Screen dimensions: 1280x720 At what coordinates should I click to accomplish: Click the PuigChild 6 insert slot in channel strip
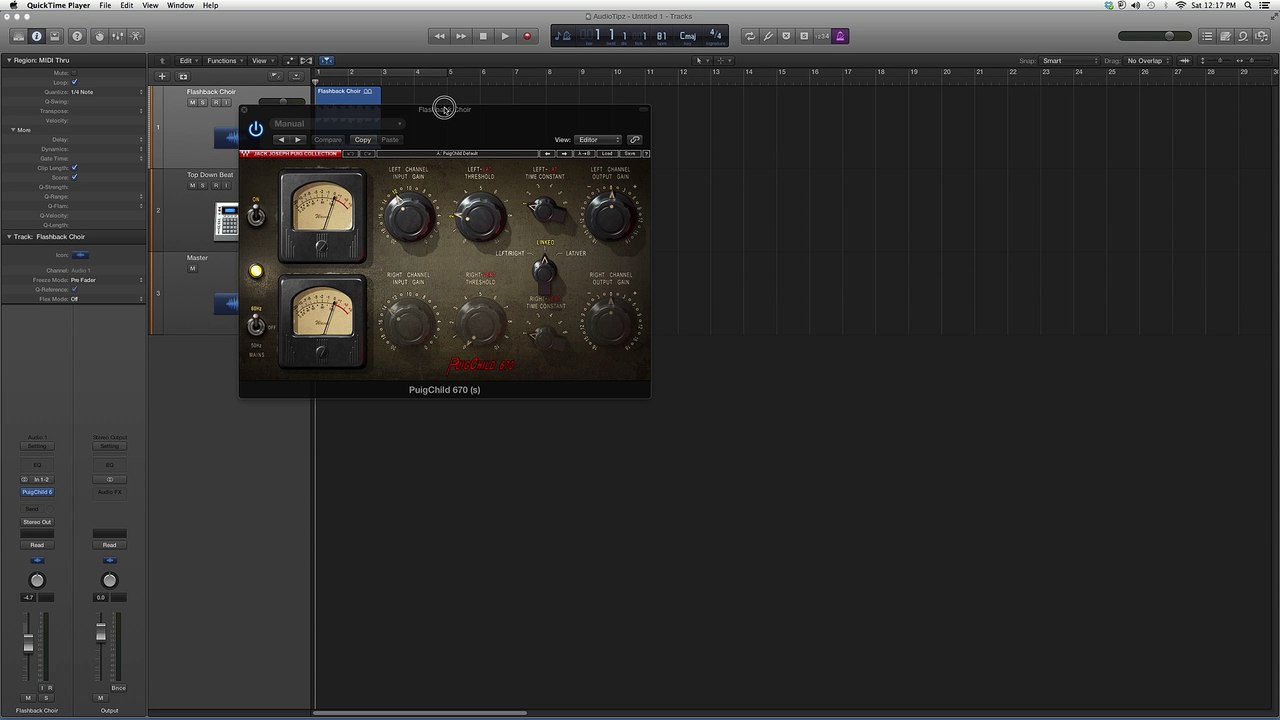pyautogui.click(x=37, y=492)
